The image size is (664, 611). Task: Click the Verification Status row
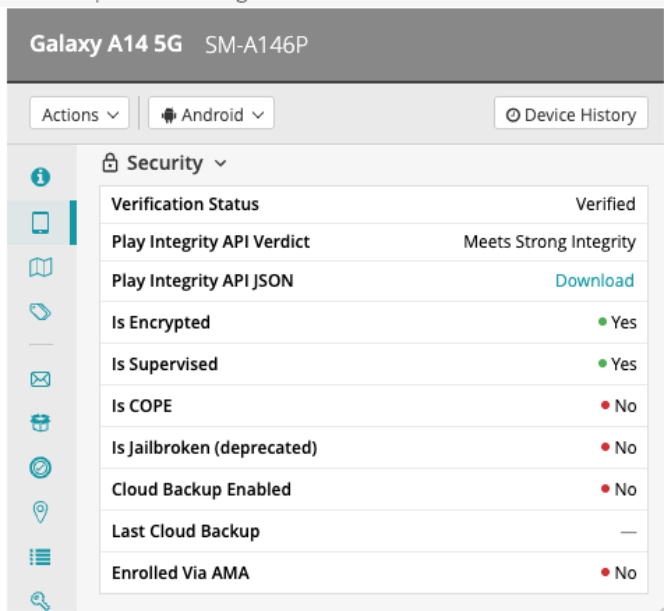[372, 204]
